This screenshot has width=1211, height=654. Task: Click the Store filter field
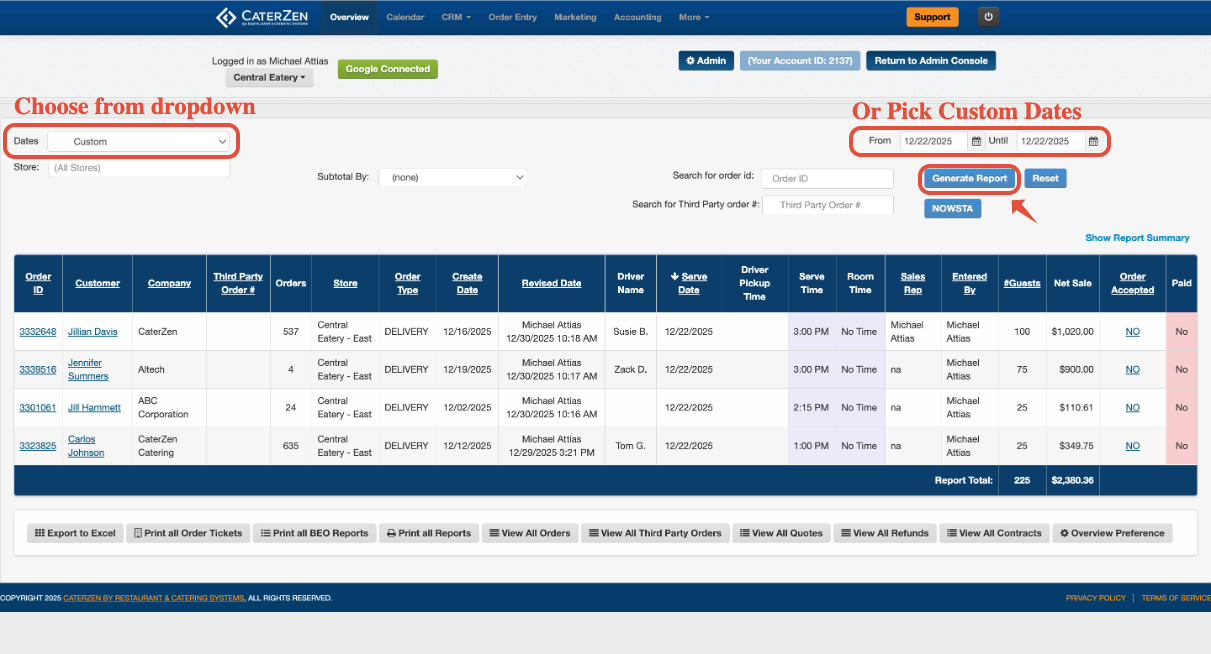click(x=139, y=168)
